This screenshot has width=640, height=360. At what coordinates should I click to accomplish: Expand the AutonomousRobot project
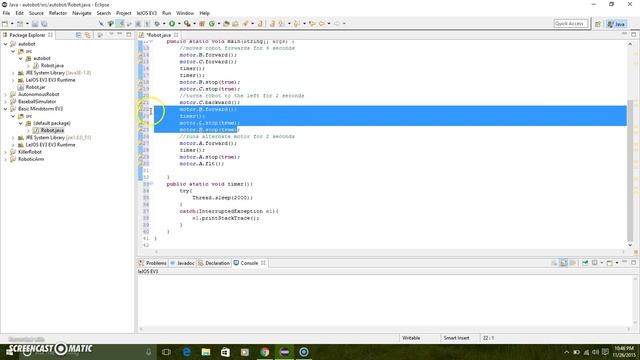point(6,94)
